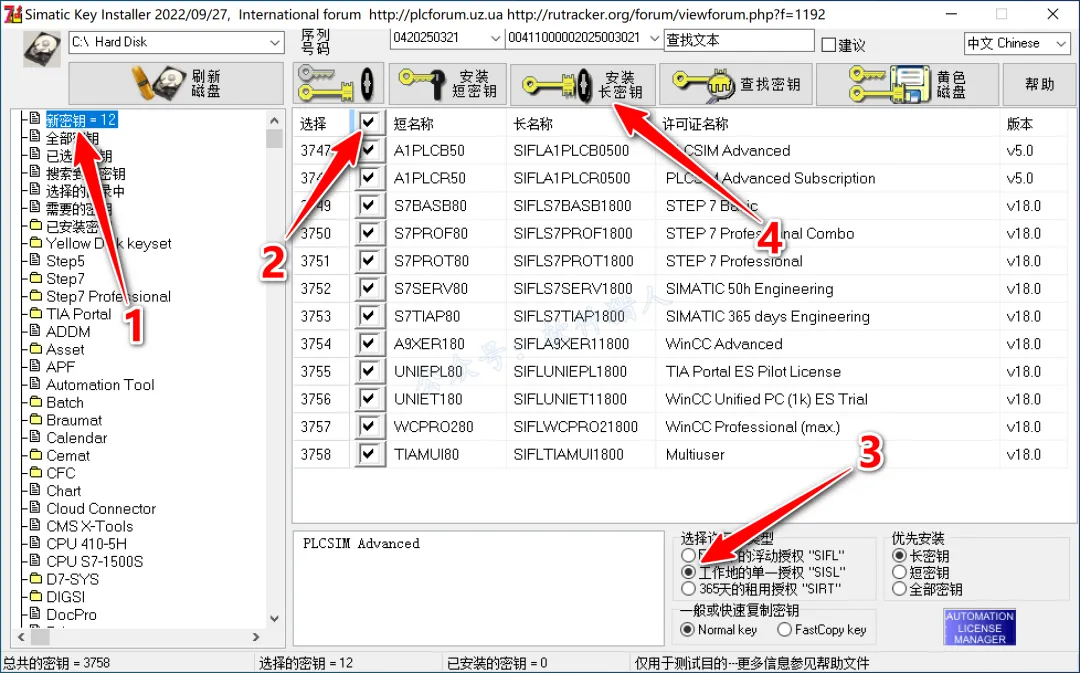Uncheck the A1PLCR50 row checkbox
The width and height of the screenshot is (1080, 673).
(x=368, y=178)
